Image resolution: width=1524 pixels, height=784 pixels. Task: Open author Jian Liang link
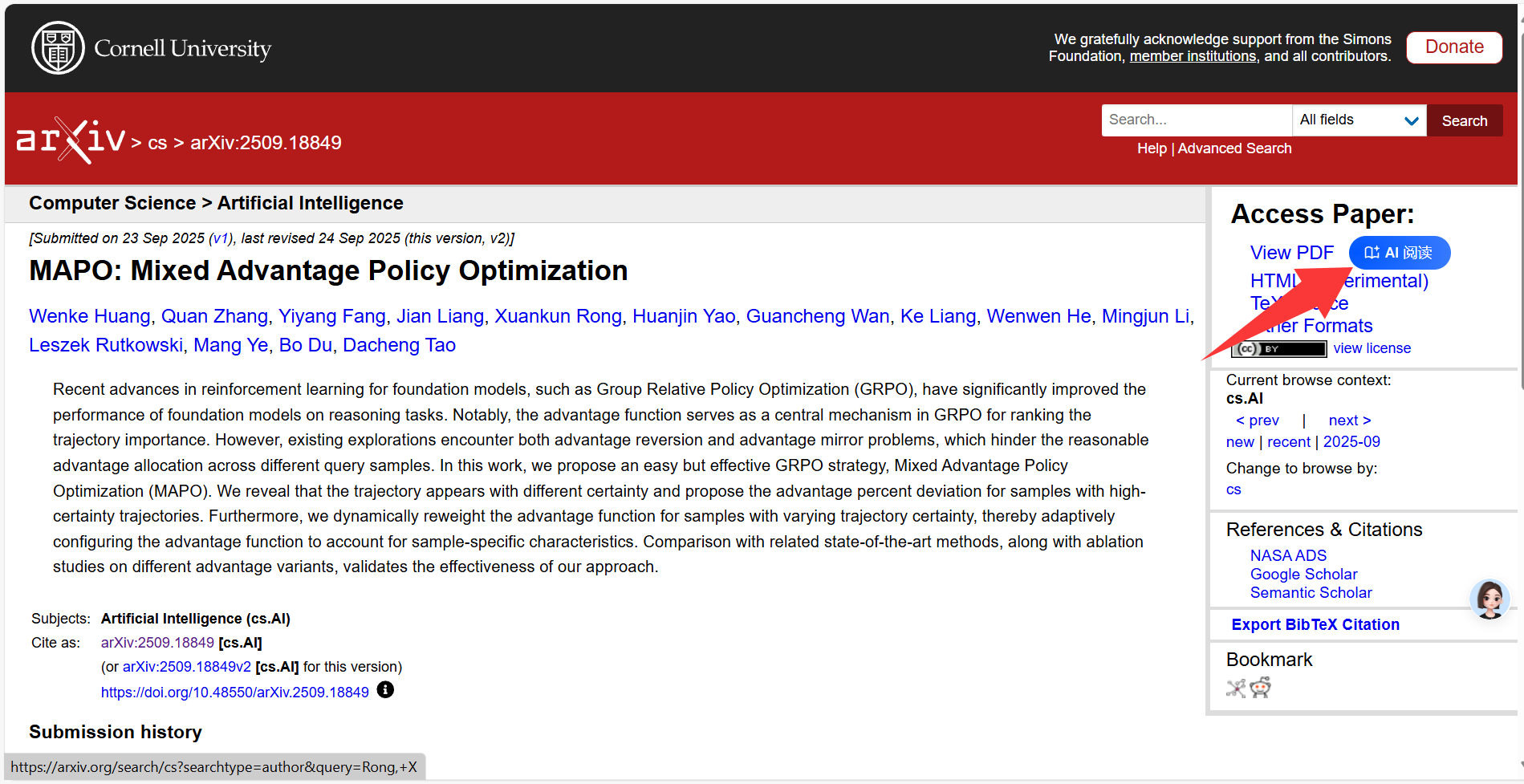(x=440, y=316)
